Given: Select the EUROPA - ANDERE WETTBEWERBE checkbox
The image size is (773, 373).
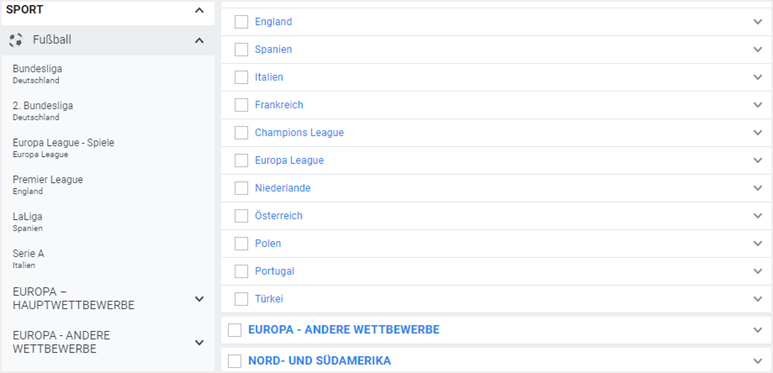Looking at the screenshot, I should (x=235, y=330).
